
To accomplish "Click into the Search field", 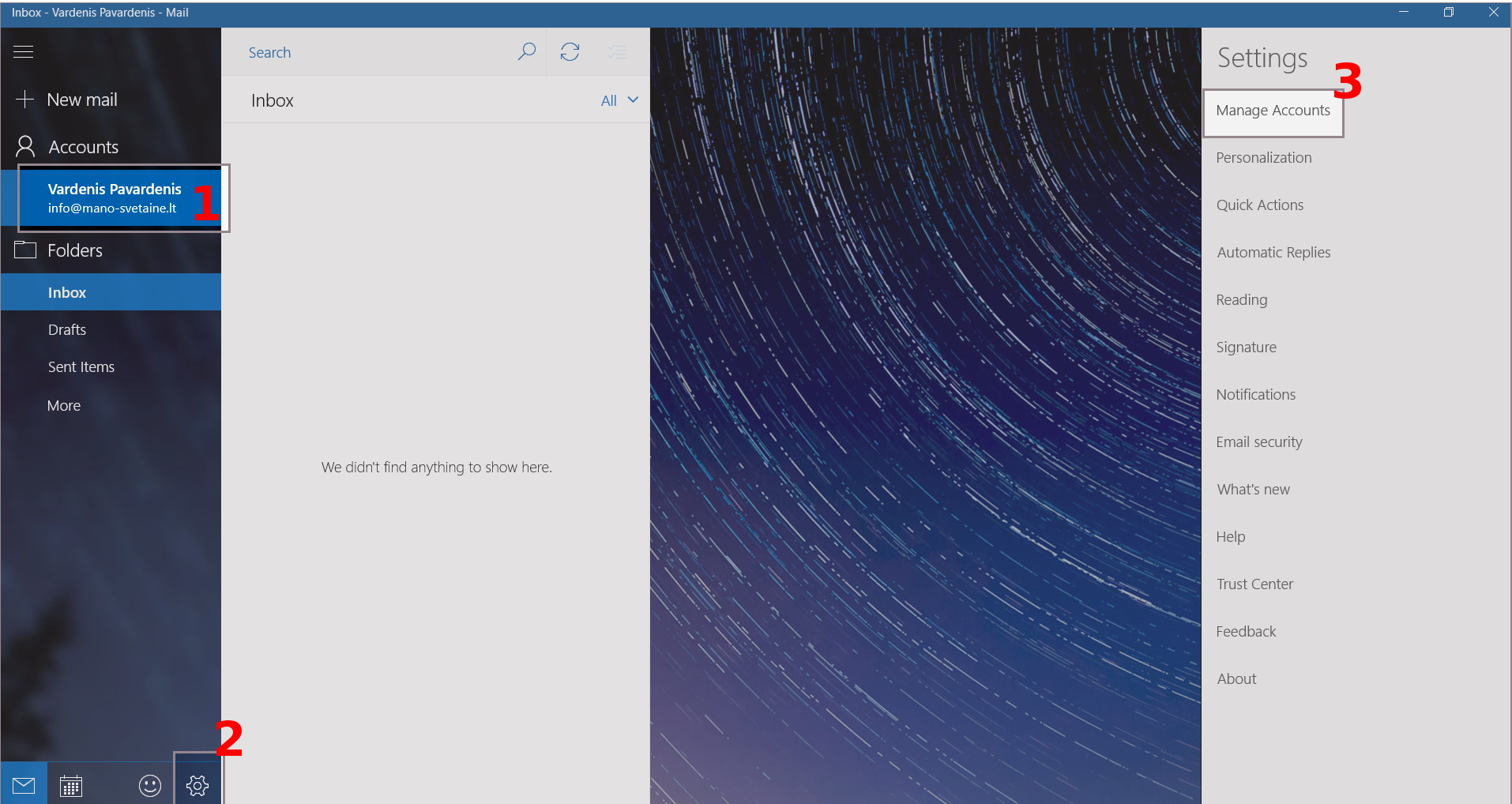I will (371, 53).
